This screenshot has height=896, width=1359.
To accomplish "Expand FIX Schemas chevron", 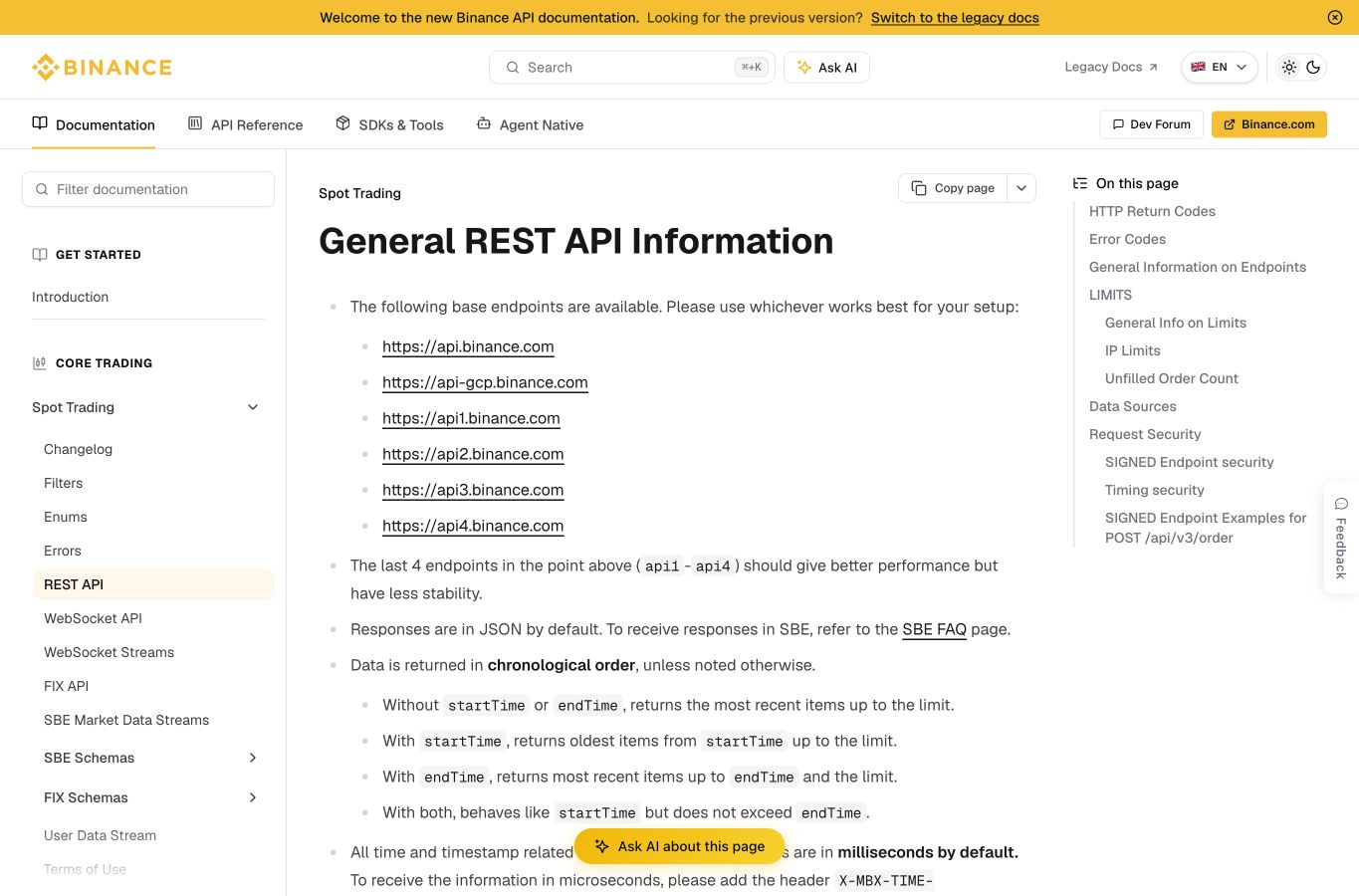I will click(253, 797).
